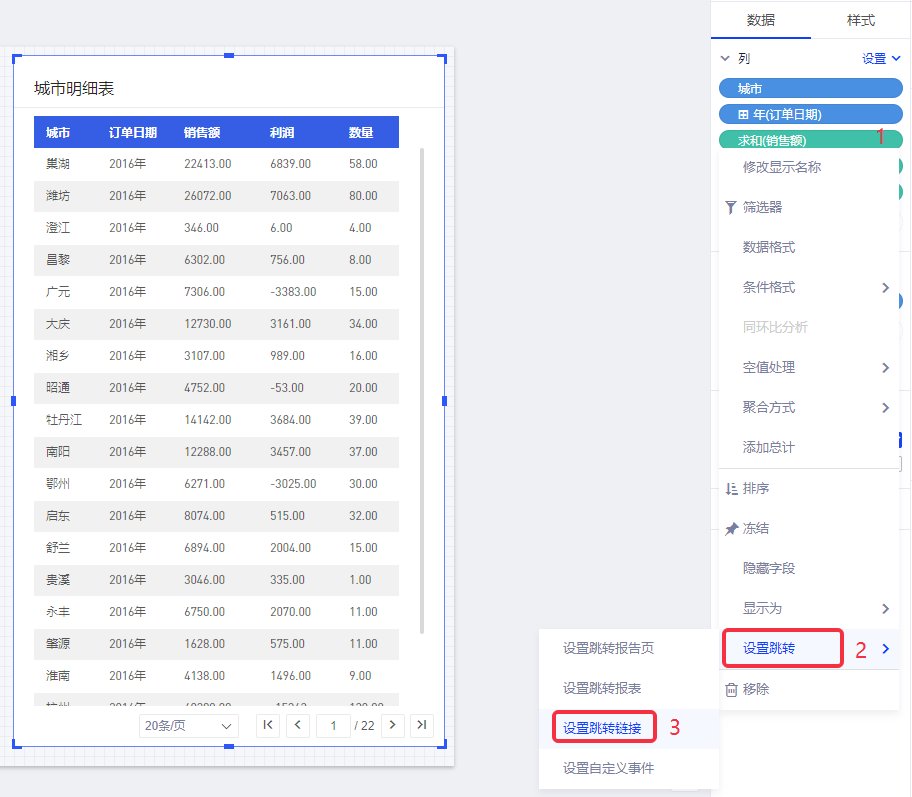Click the 年(订单日期) field pill
The height and width of the screenshot is (797, 912).
[x=810, y=114]
